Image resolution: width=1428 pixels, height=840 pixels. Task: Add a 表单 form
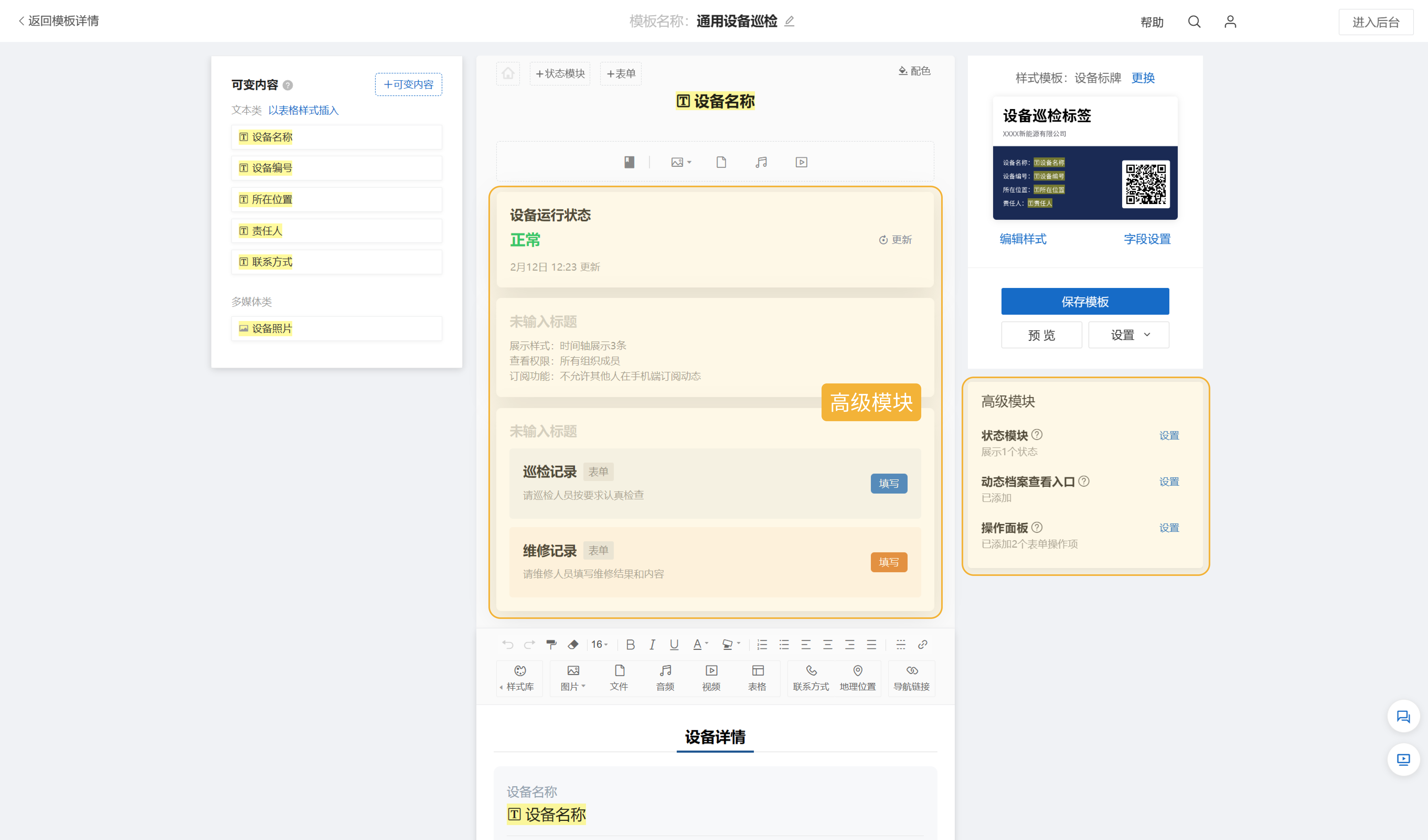click(x=621, y=74)
